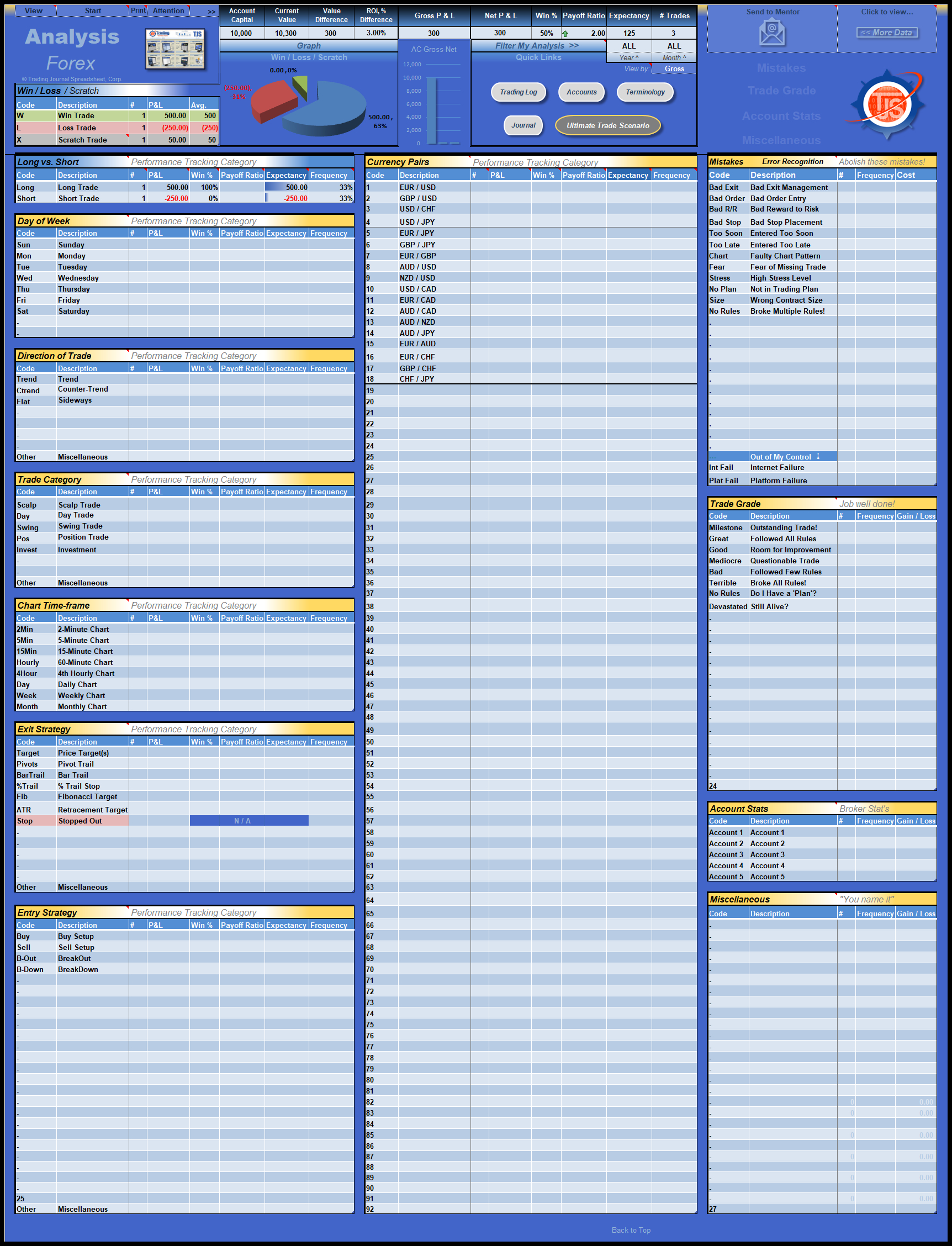This screenshot has width=952, height=1246.
Task: Jump to the Mistakes section link
Action: coord(781,68)
